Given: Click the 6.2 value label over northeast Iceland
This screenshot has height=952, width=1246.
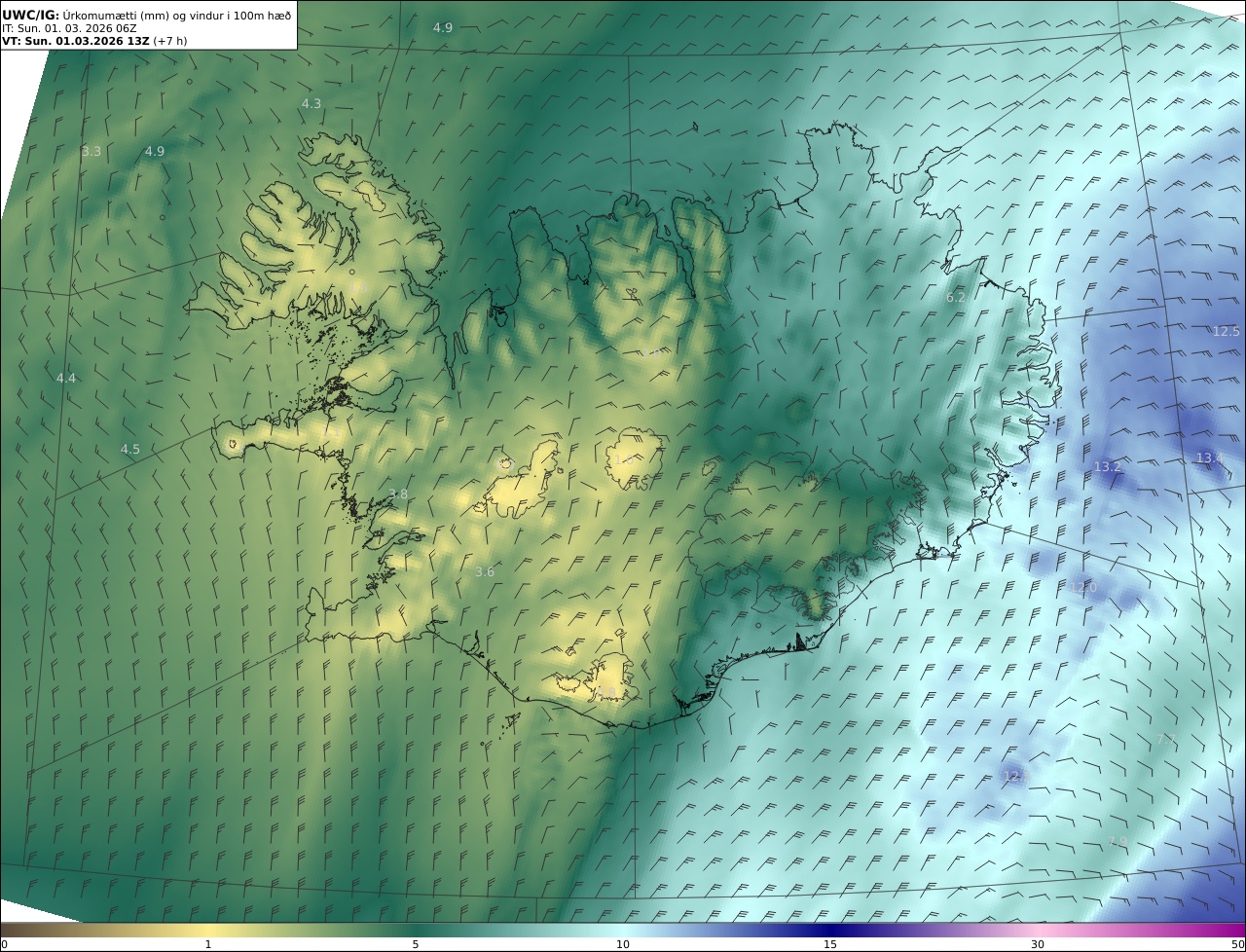Looking at the screenshot, I should point(956,297).
